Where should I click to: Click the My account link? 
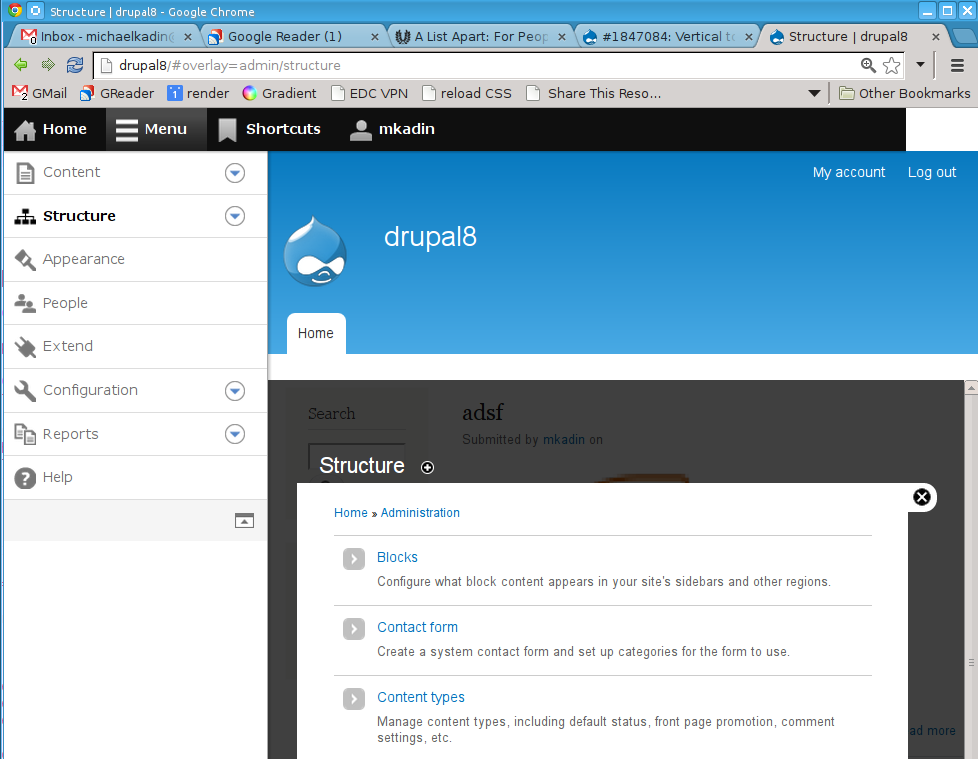pos(848,173)
